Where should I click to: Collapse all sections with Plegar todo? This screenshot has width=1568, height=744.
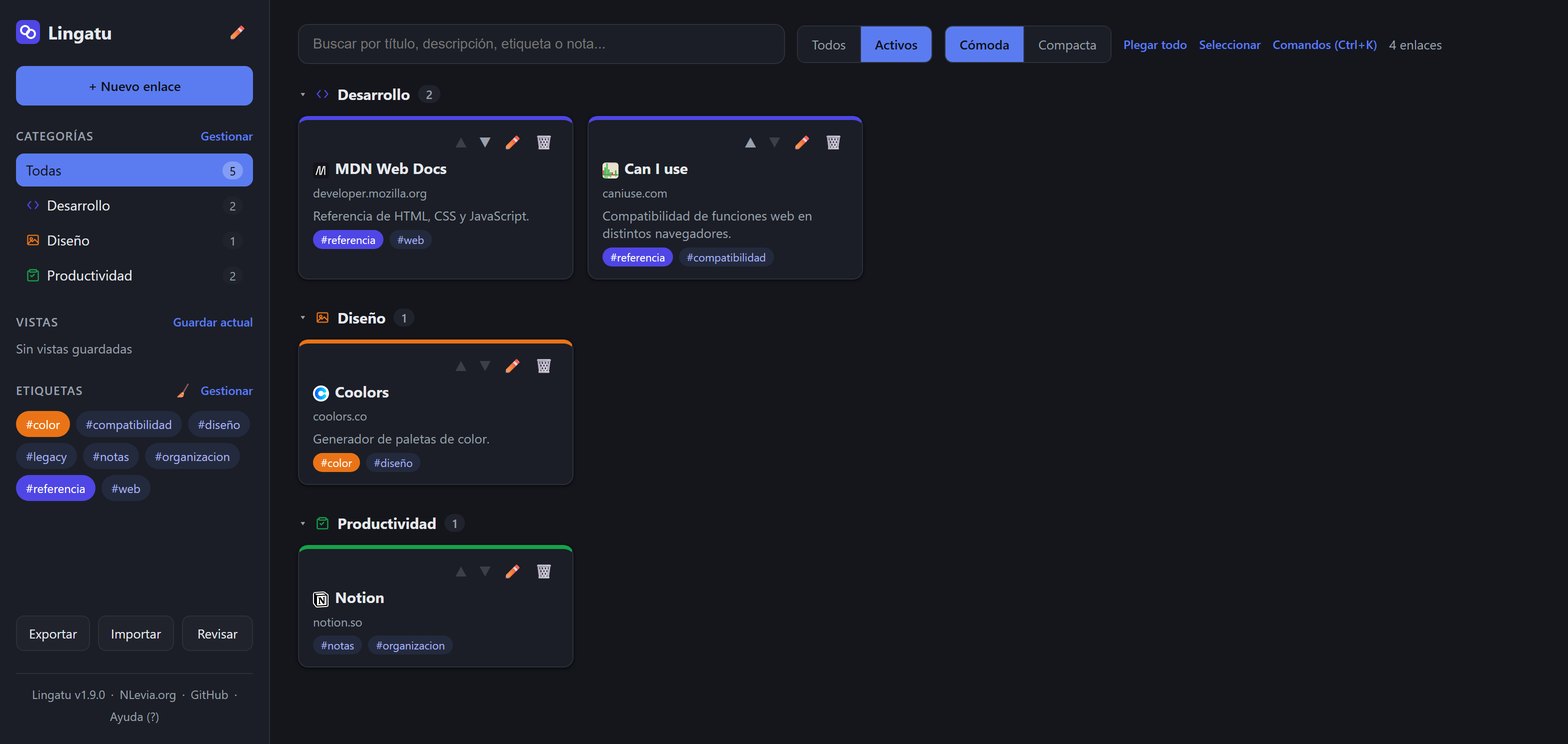pyautogui.click(x=1155, y=45)
